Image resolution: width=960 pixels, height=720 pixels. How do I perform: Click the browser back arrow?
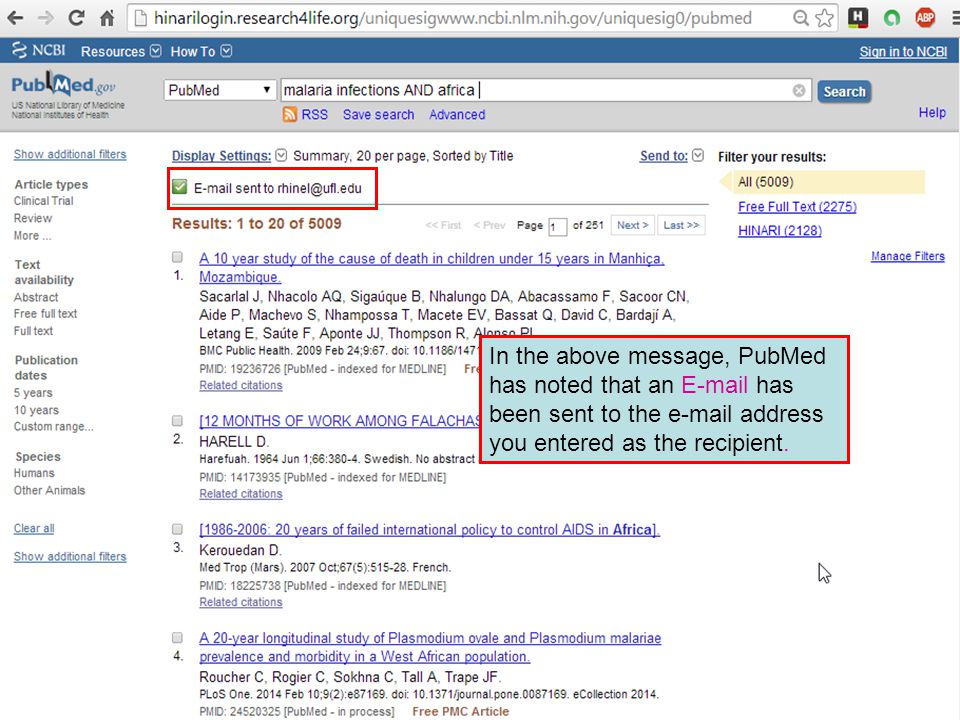click(15, 18)
